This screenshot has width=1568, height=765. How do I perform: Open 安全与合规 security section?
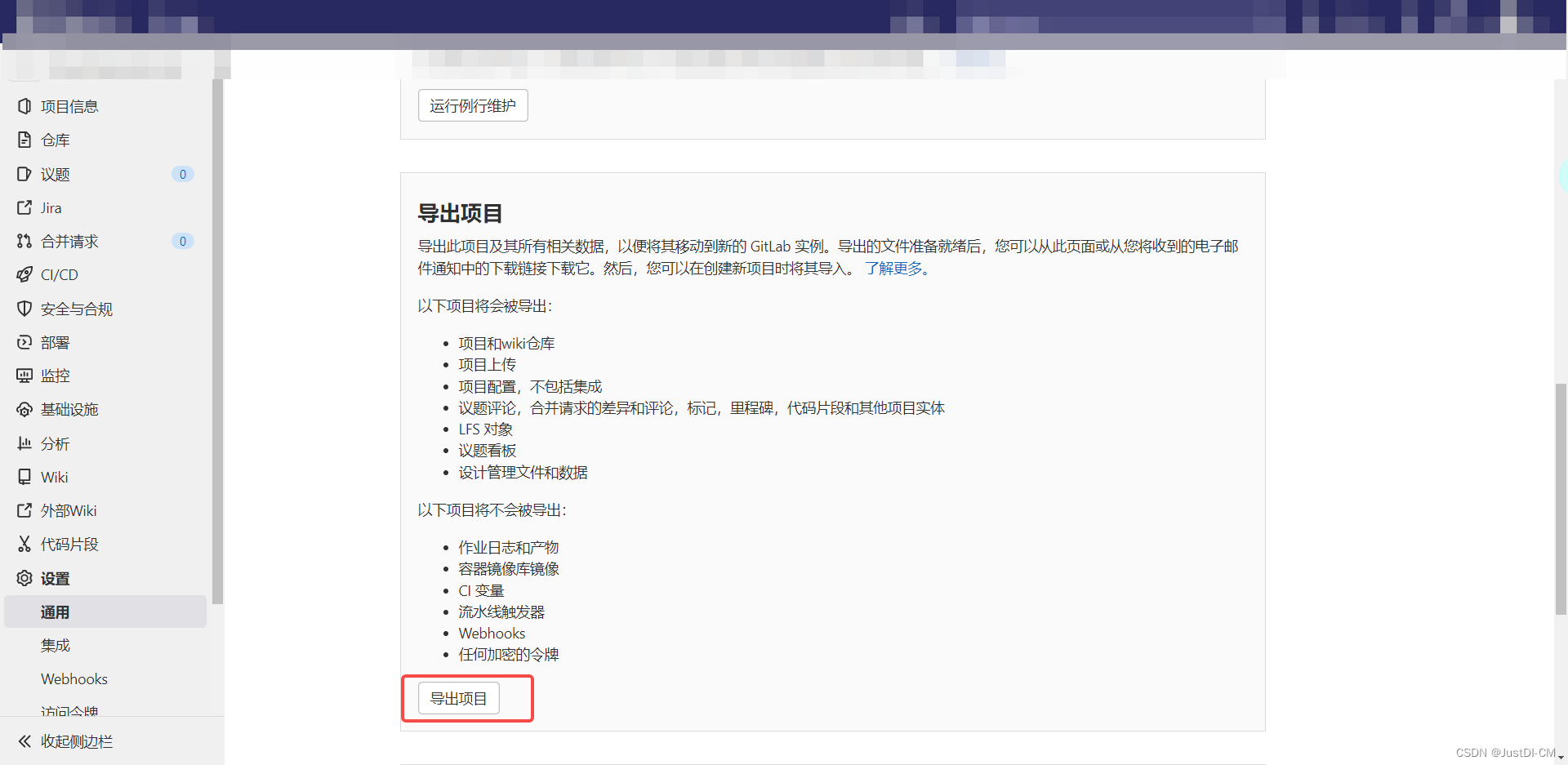pos(77,309)
